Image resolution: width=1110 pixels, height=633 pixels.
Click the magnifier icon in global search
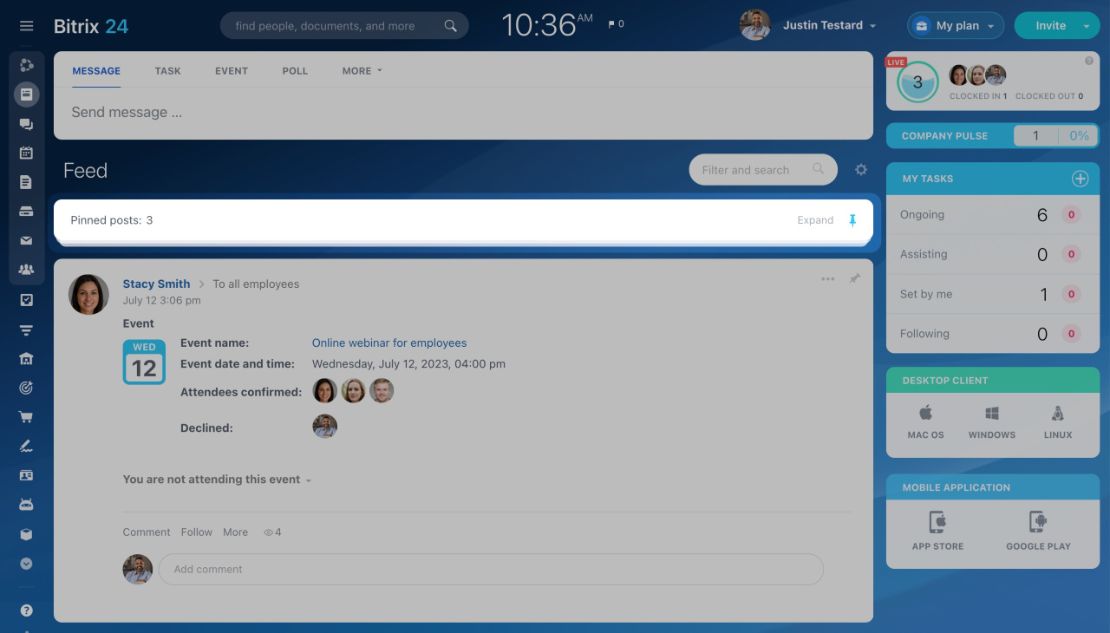(x=450, y=26)
